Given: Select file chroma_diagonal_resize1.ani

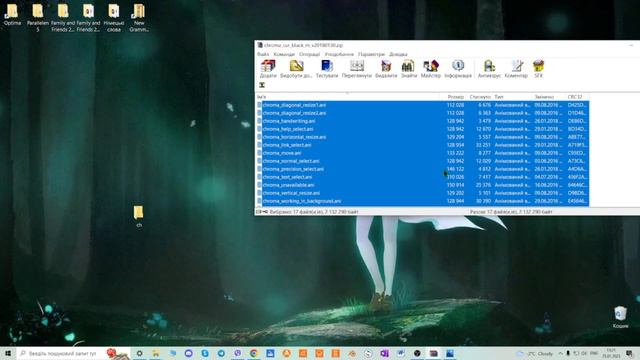Looking at the screenshot, I should pyautogui.click(x=422, y=105).
